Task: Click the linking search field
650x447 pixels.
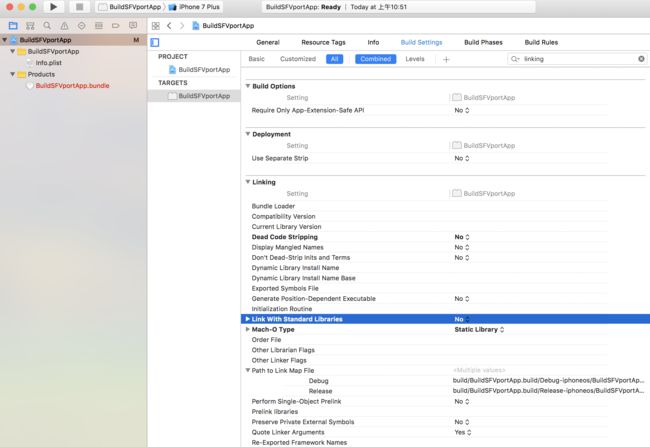Action: [x=577, y=59]
